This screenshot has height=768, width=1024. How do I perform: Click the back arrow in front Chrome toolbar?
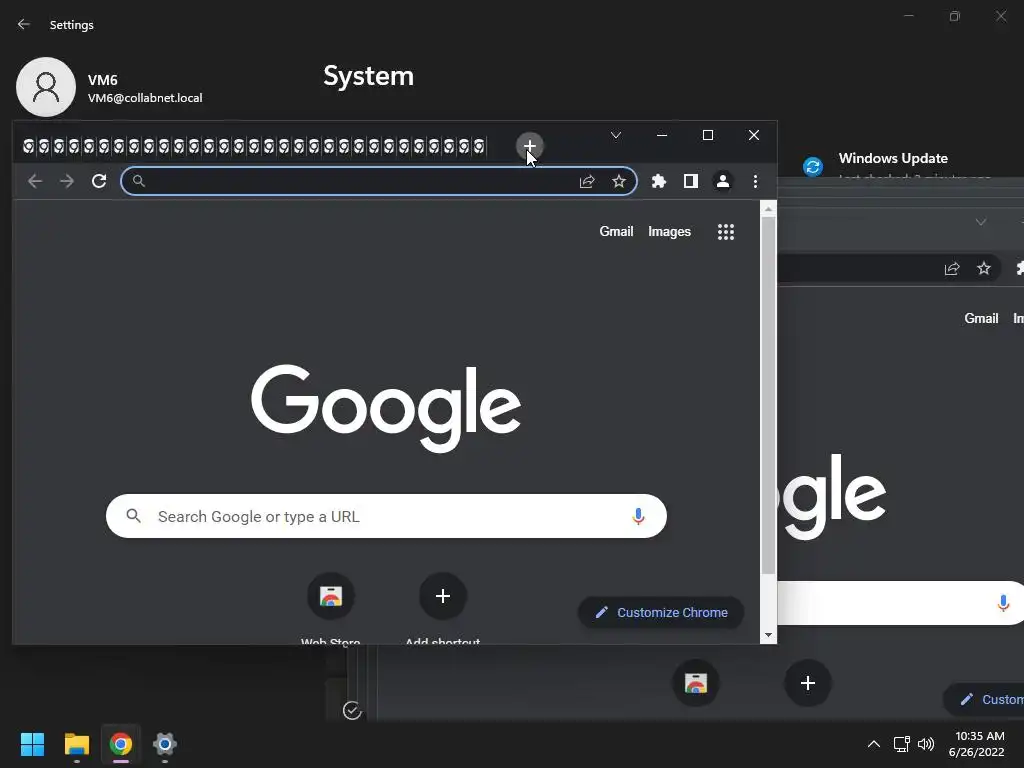tap(35, 181)
